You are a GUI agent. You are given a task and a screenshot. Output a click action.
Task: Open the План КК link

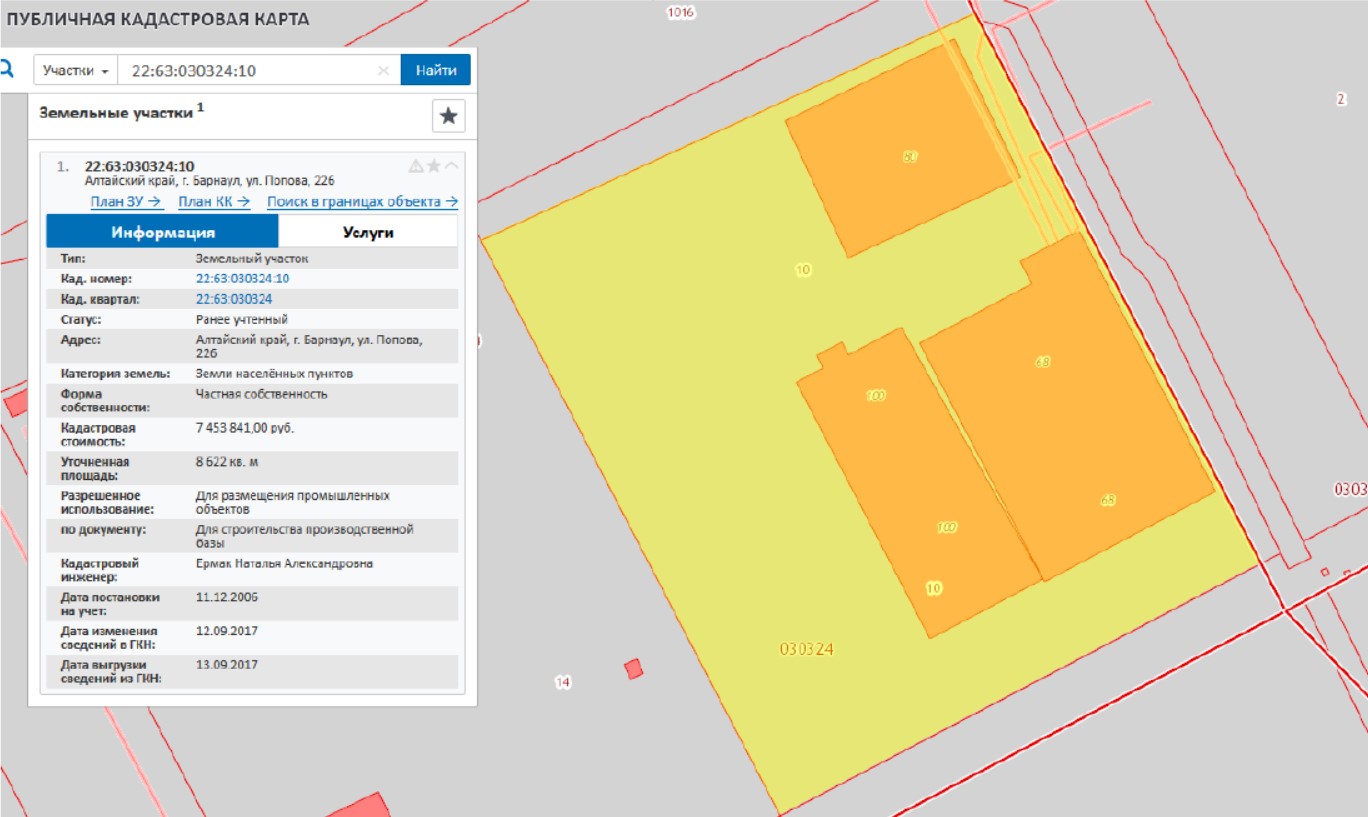pos(213,202)
